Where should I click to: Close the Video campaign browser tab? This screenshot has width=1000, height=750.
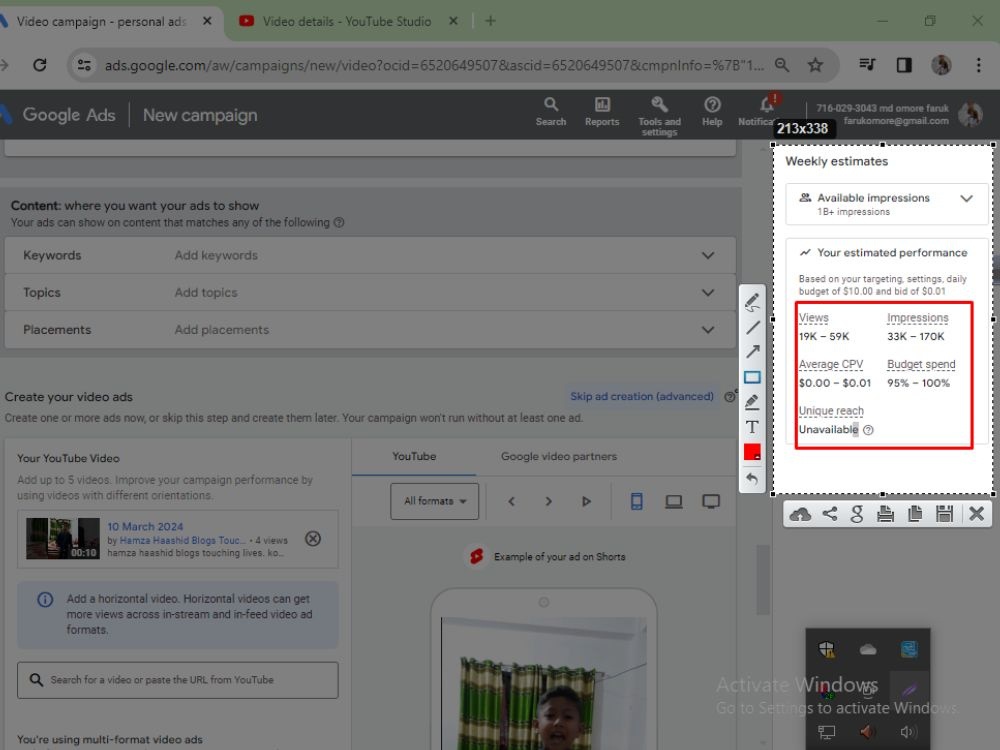pyautogui.click(x=207, y=21)
